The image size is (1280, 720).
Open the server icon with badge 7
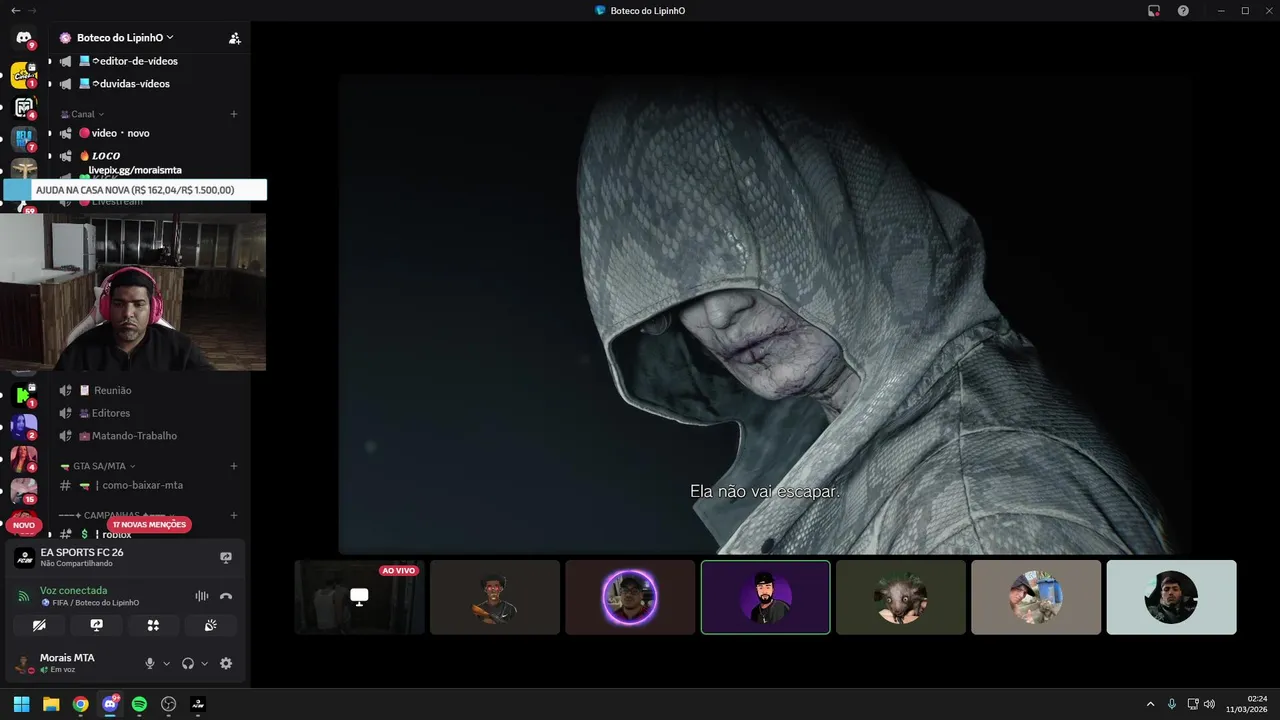24,138
